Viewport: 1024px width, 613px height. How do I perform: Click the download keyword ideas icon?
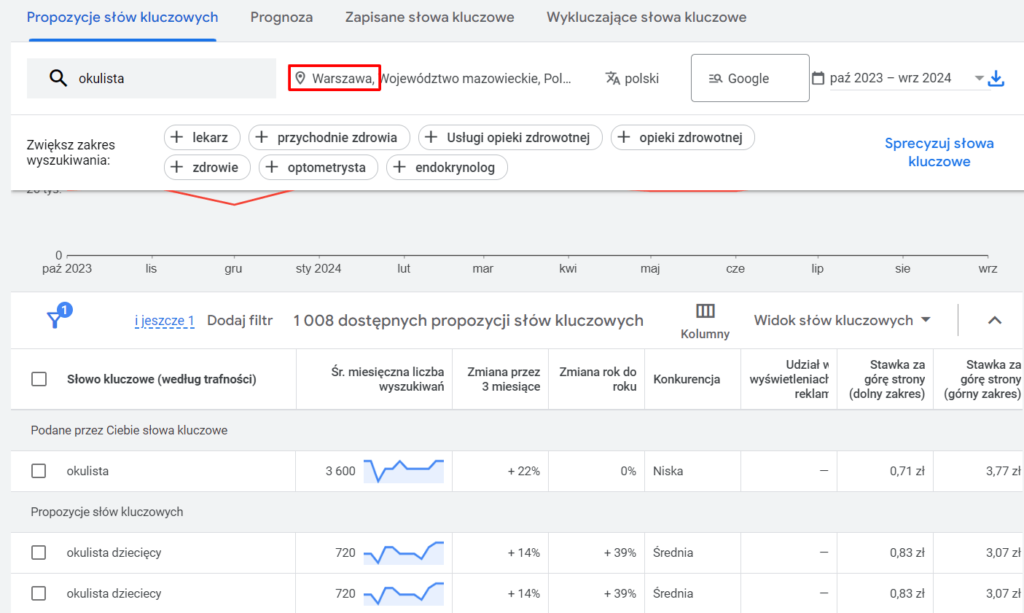click(x=996, y=78)
